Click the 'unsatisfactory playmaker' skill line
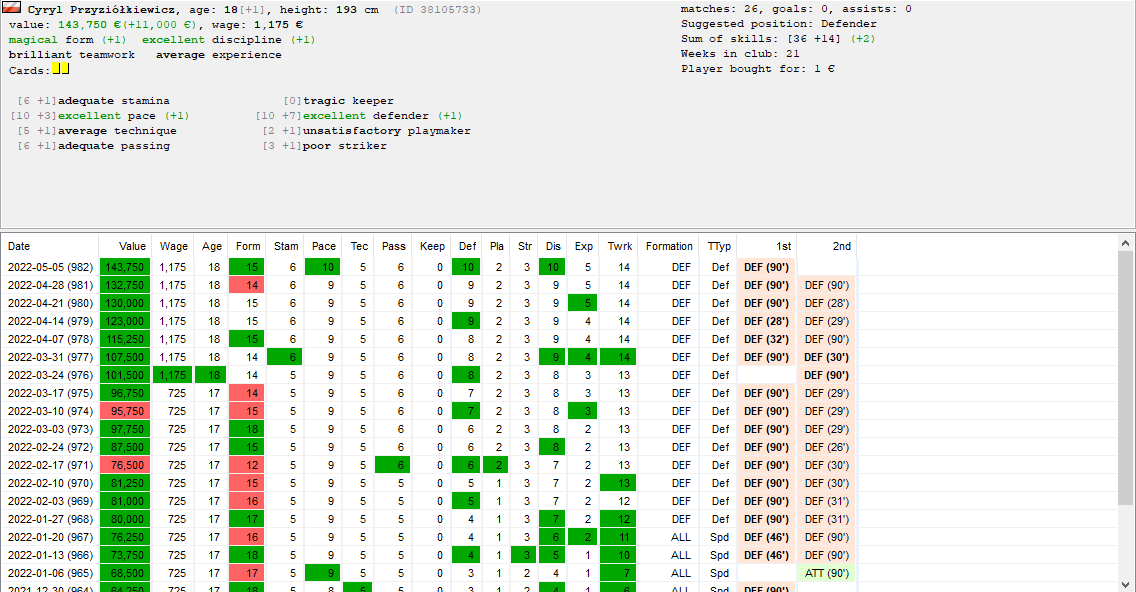1136x592 pixels. [367, 131]
